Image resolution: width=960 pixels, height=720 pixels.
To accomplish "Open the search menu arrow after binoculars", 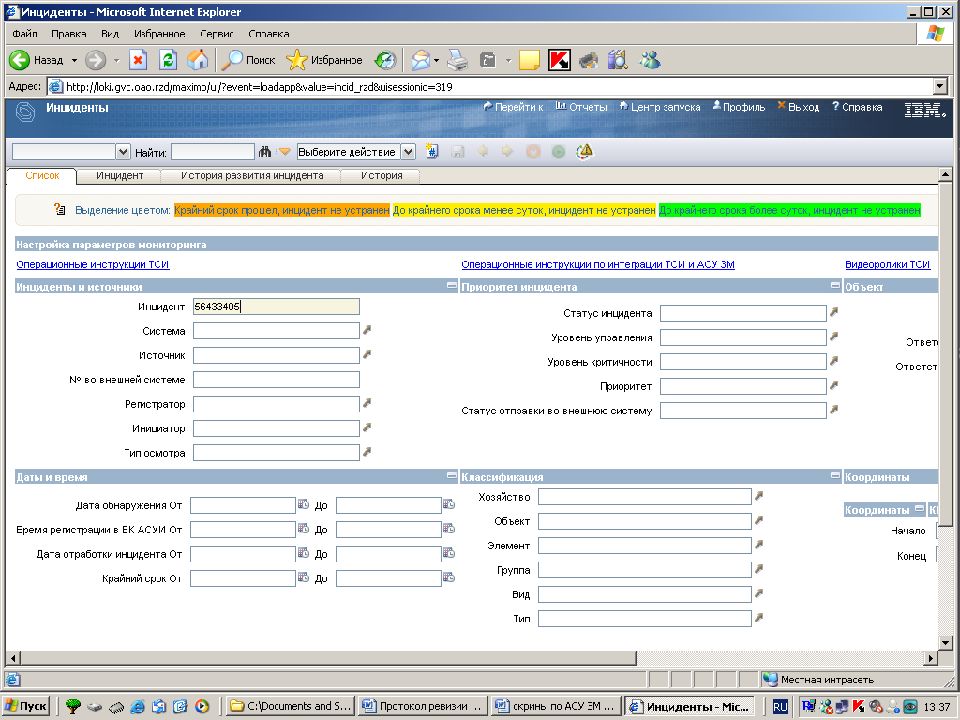I will [284, 151].
